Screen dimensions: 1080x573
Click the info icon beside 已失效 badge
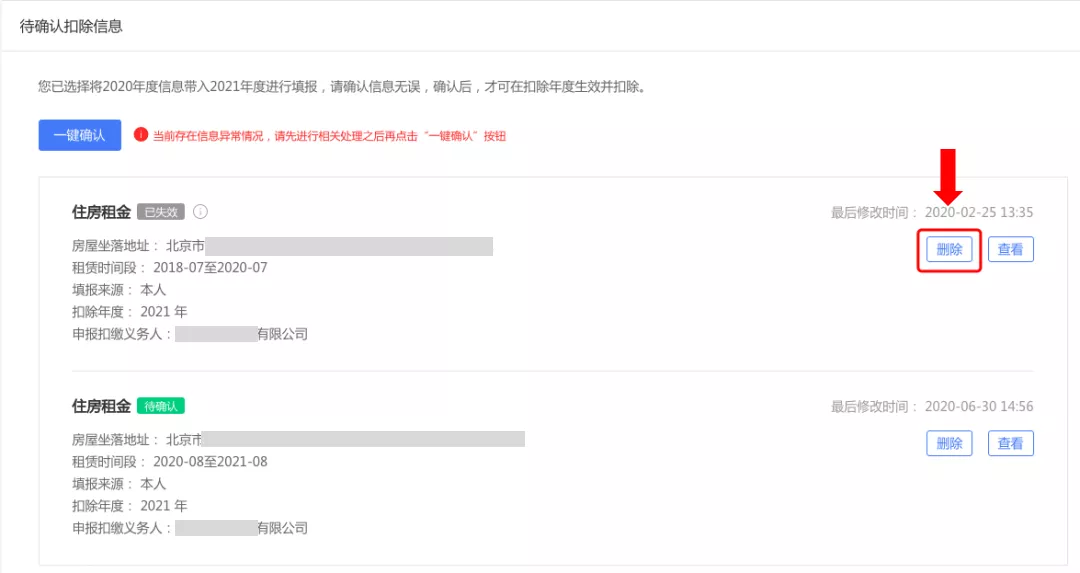coord(200,211)
